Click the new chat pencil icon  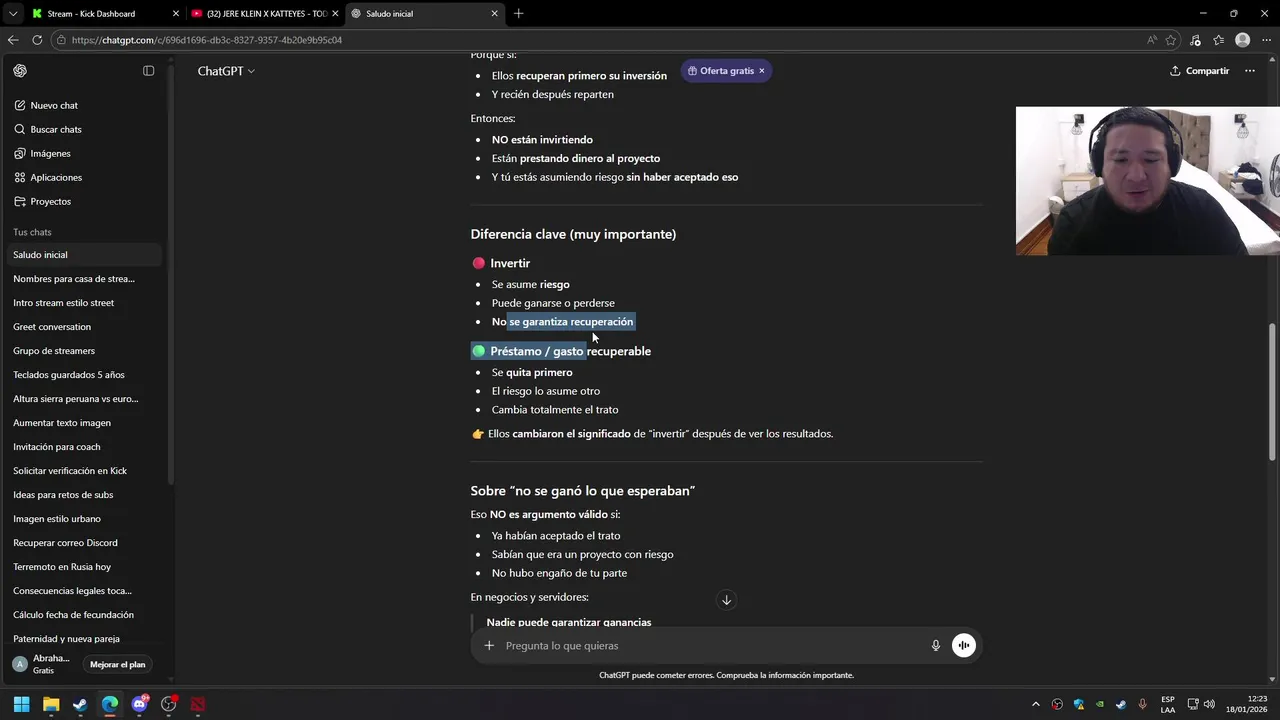tap(20, 105)
